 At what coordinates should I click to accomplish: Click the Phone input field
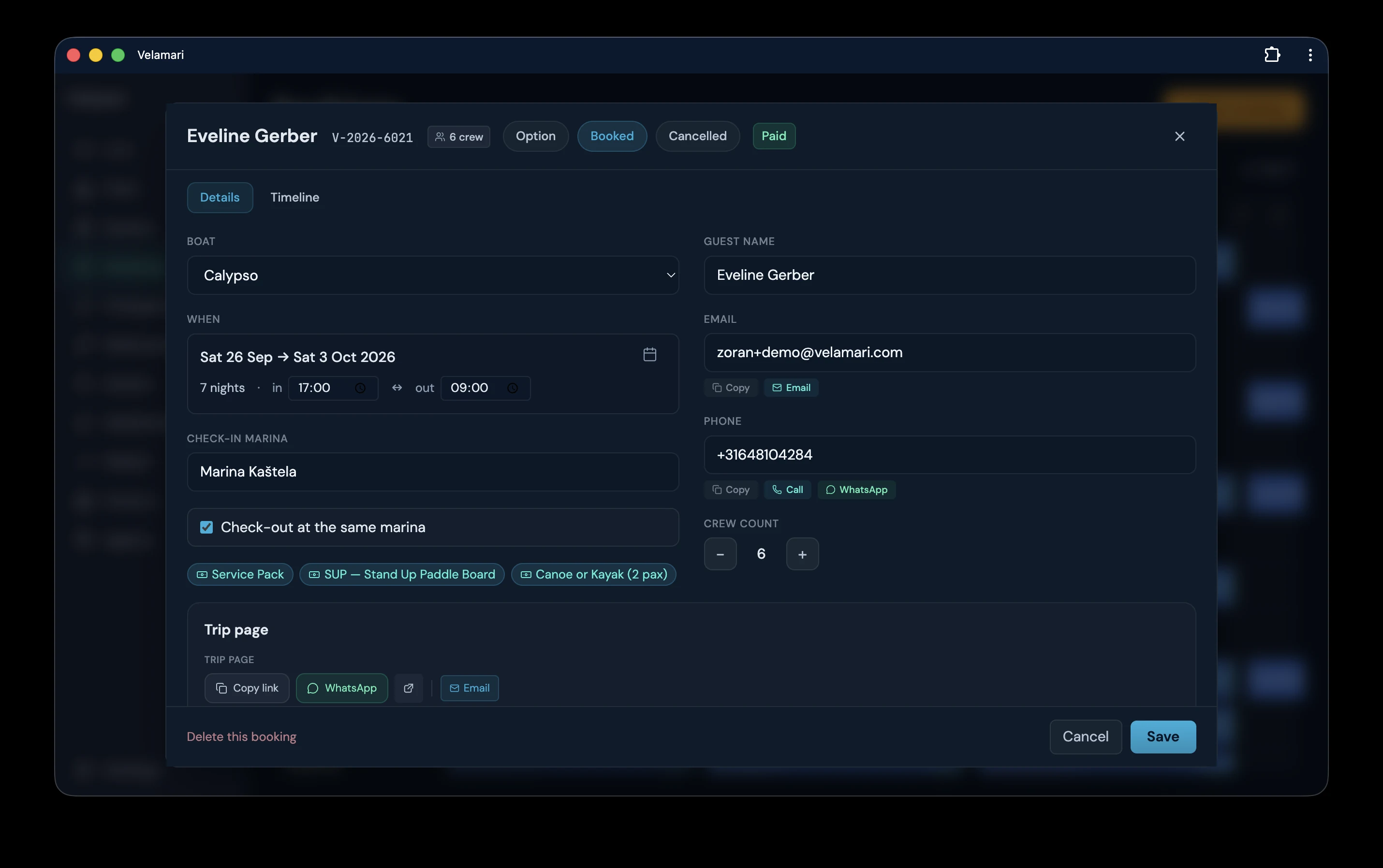coord(949,455)
